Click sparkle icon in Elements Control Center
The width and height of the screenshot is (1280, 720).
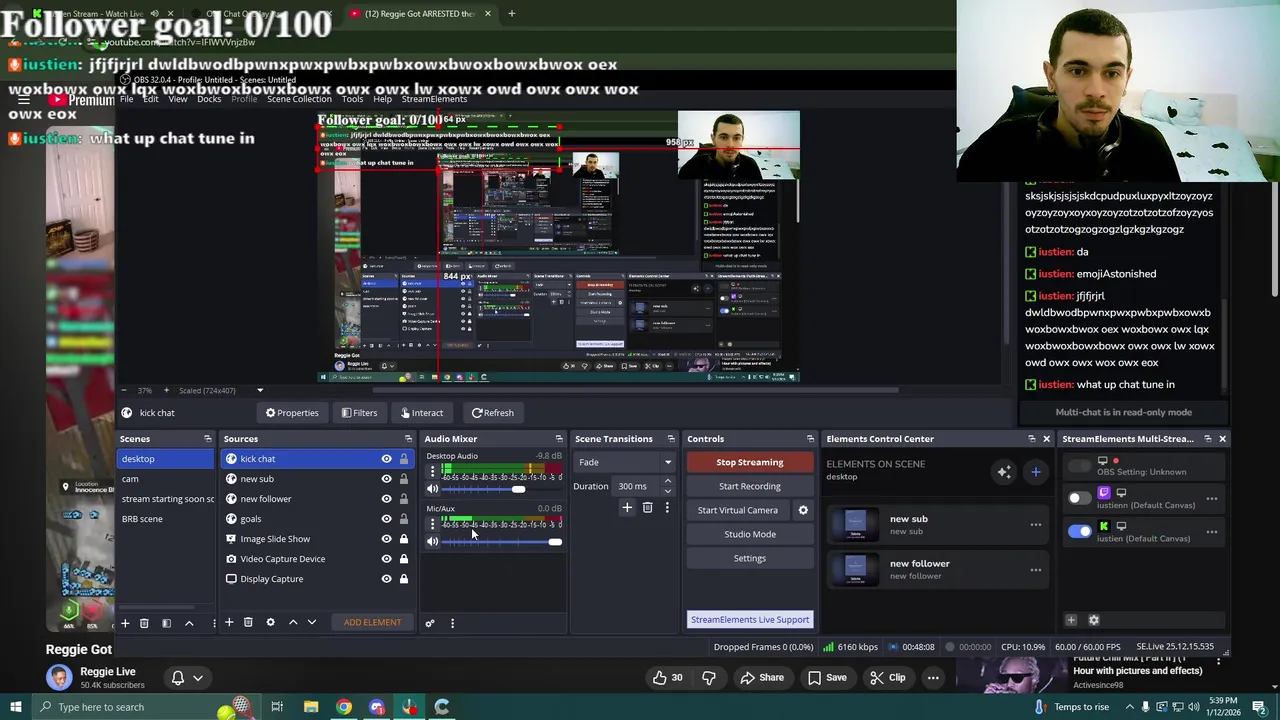[x=1004, y=472]
